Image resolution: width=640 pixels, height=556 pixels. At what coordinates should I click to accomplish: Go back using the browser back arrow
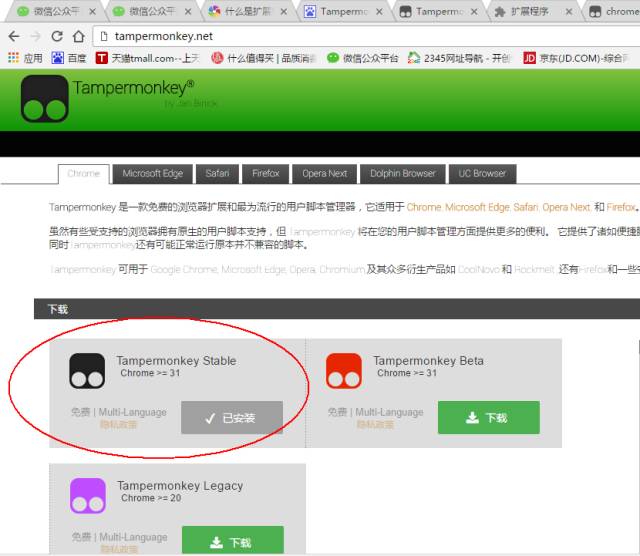coord(14,36)
